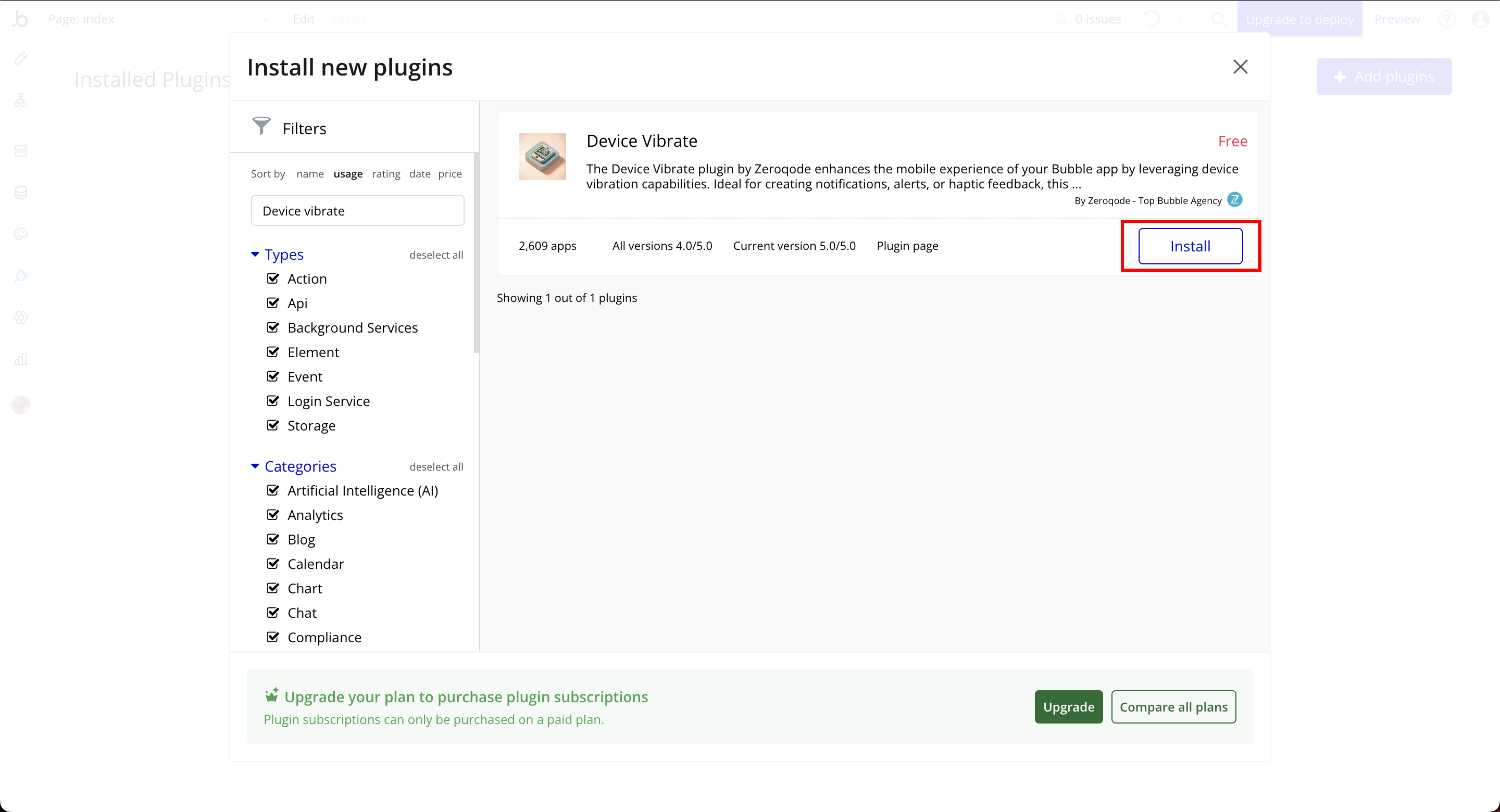Click the Device Vibrate plugin thumbnail
Screen dimensions: 1500x812
tap(542, 157)
